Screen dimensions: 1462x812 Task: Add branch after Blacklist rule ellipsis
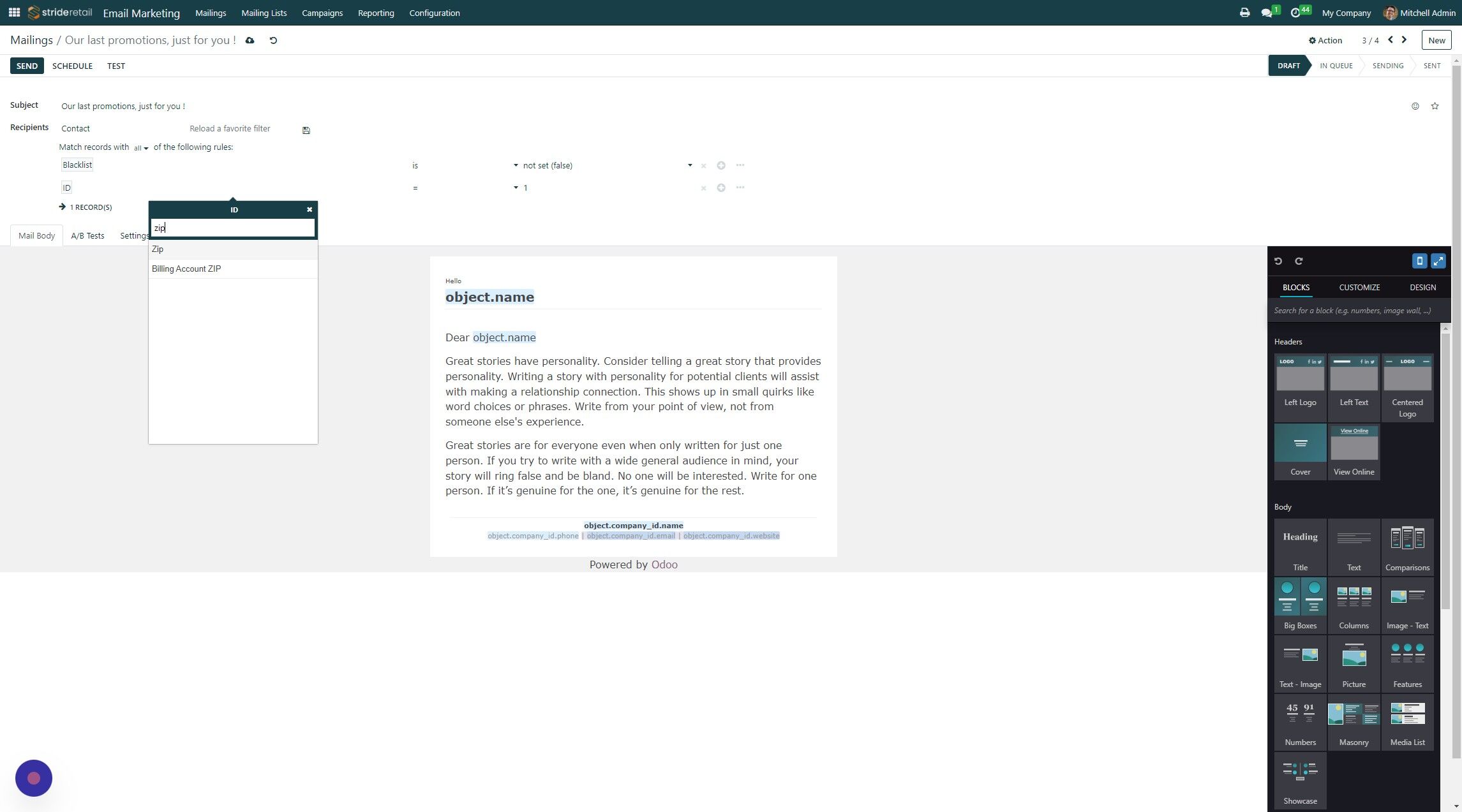coord(740,165)
